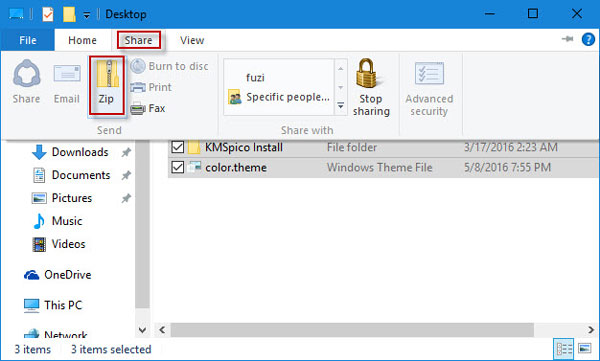
Task: Click the Zip ribbon button
Action: coord(106,85)
